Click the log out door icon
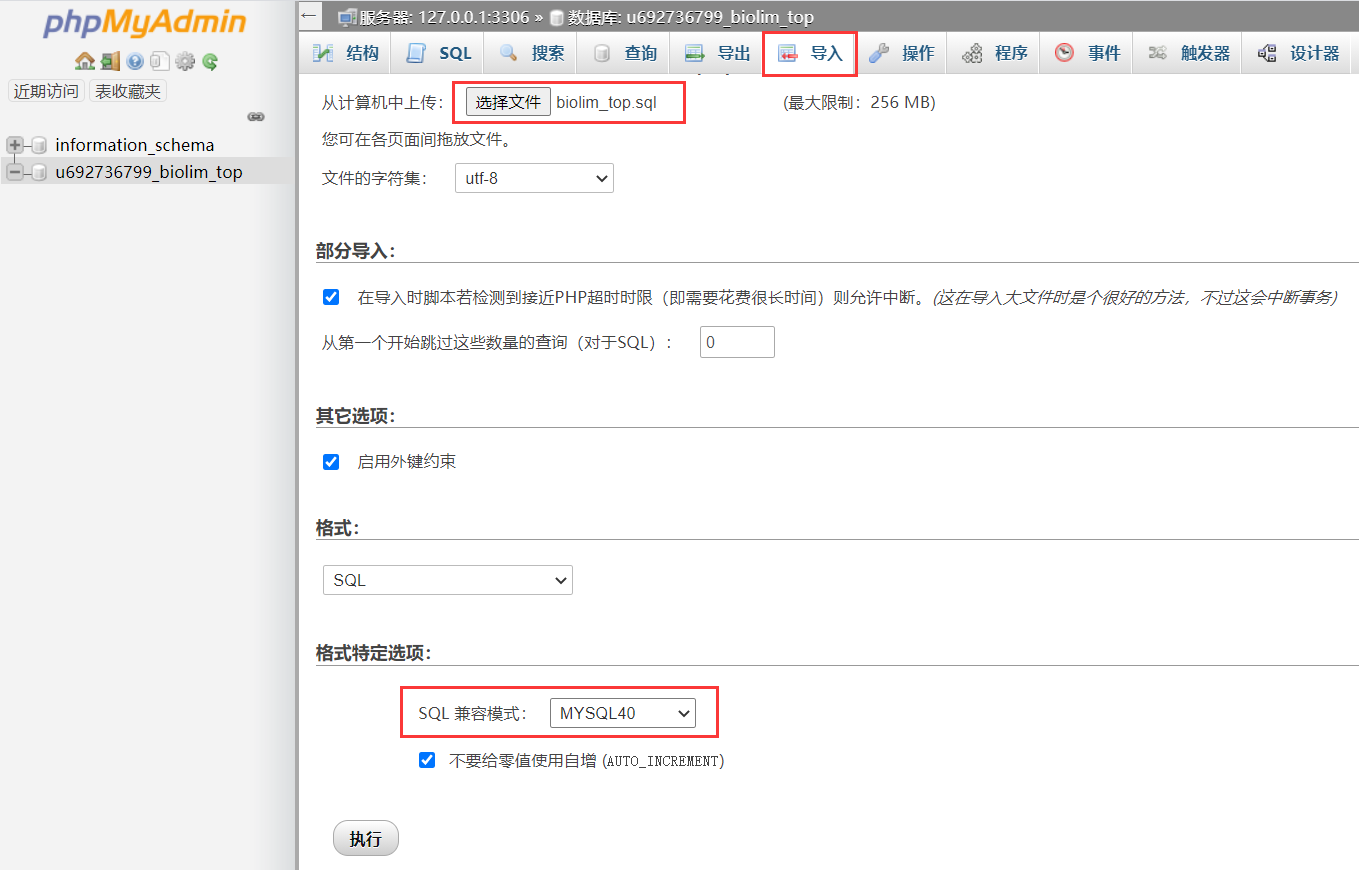Image resolution: width=1359 pixels, height=870 pixels. [110, 61]
